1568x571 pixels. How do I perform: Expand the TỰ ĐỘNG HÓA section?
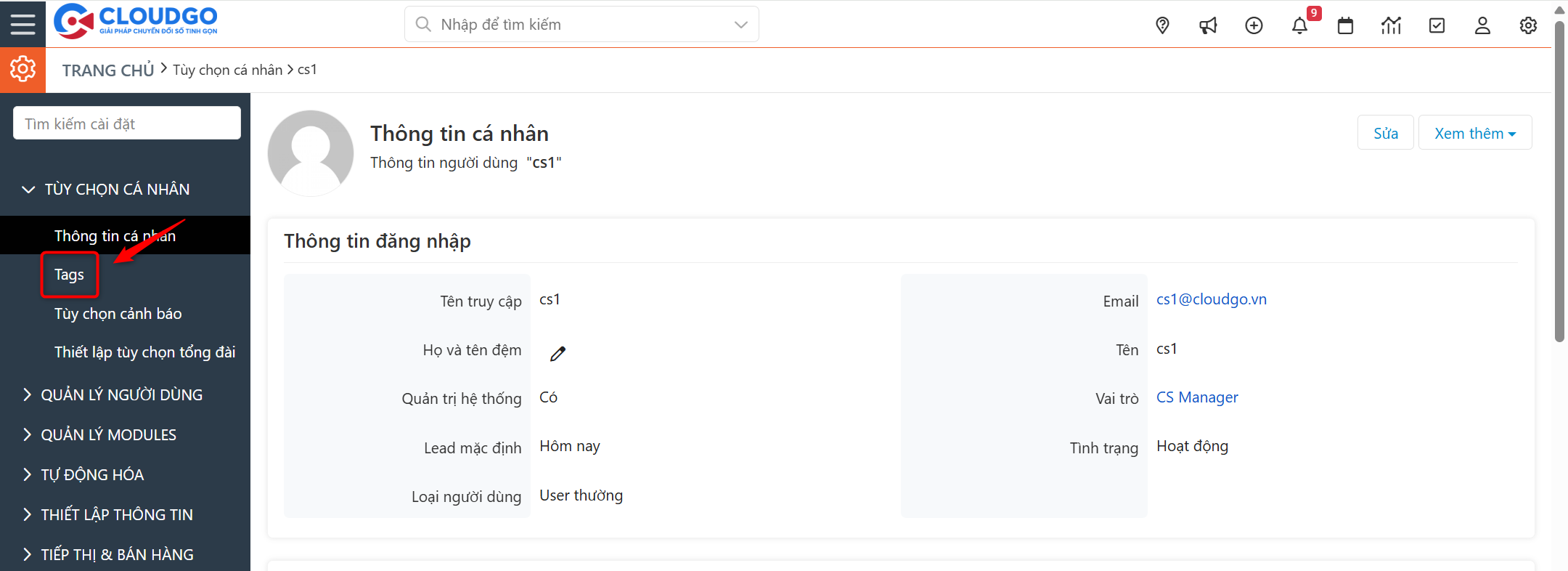(x=28, y=474)
